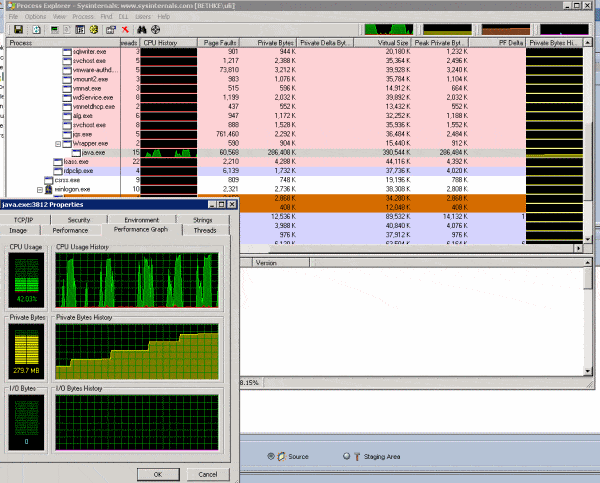The height and width of the screenshot is (483, 600).
Task: Collapse the winlogon.exe tree node
Action: pos(40,190)
